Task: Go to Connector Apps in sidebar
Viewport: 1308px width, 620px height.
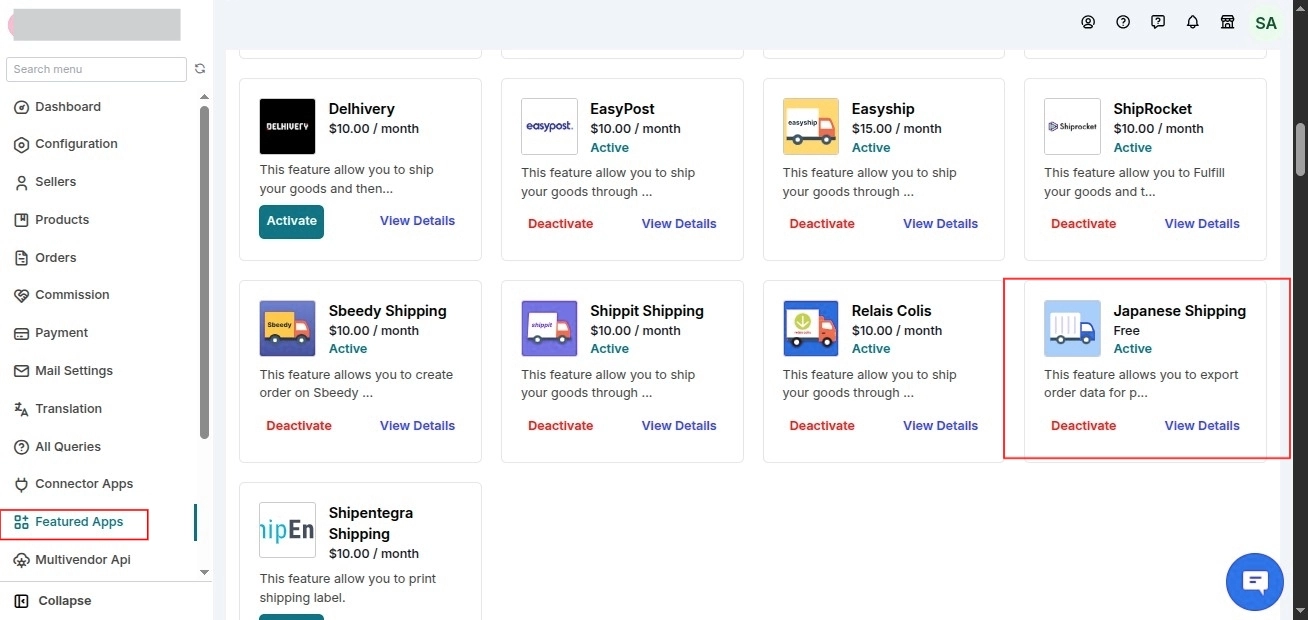Action: pos(83,484)
